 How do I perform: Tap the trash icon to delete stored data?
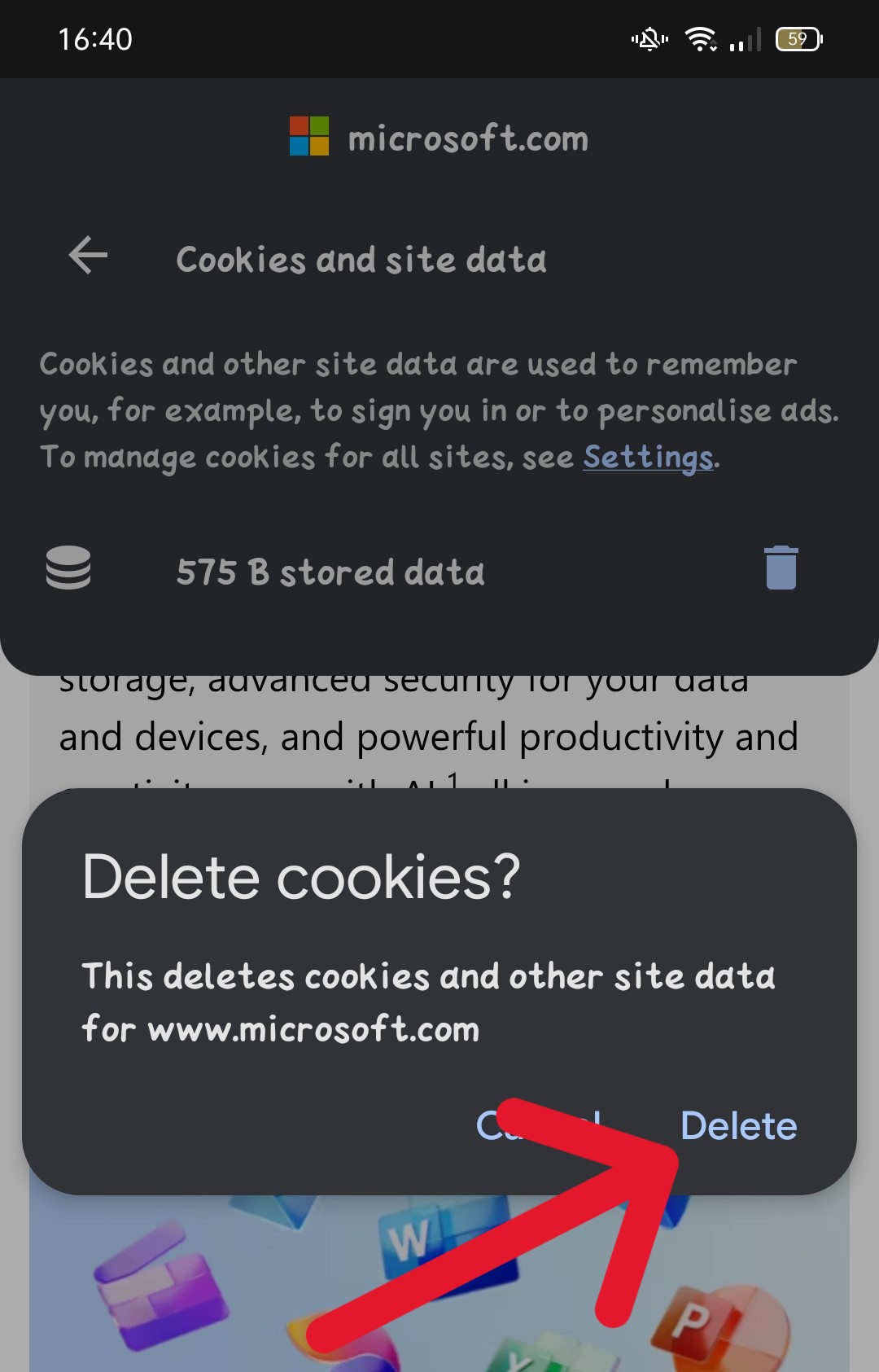(x=781, y=568)
